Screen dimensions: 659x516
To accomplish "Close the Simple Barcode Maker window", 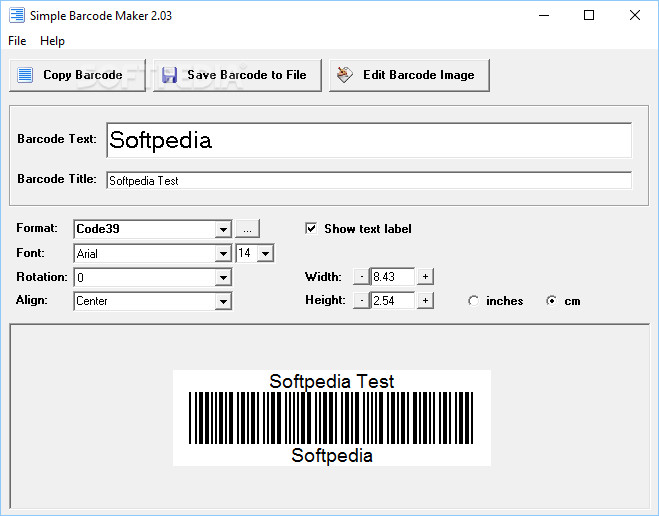I will (x=635, y=16).
